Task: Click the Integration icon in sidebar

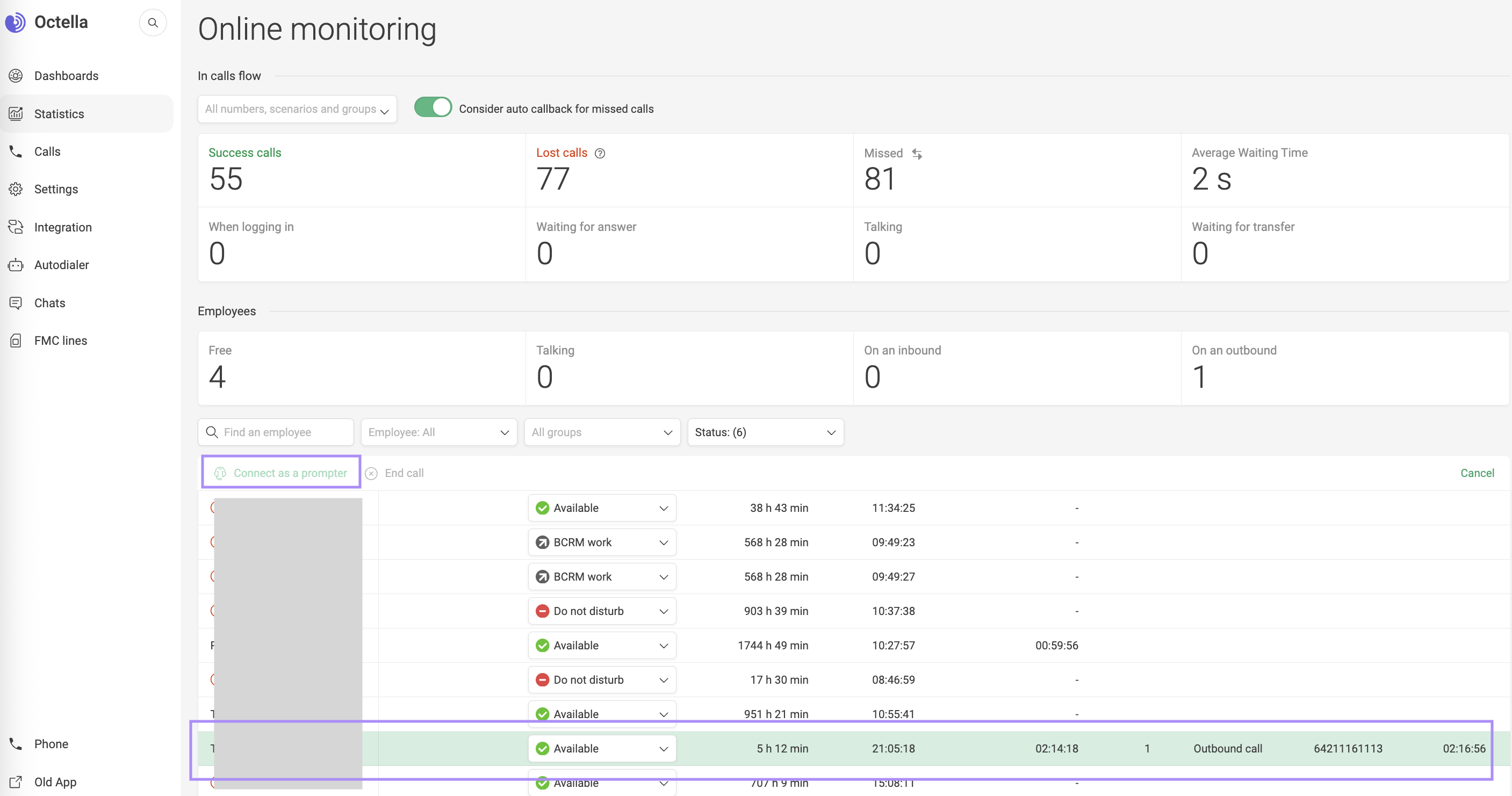Action: (x=16, y=227)
